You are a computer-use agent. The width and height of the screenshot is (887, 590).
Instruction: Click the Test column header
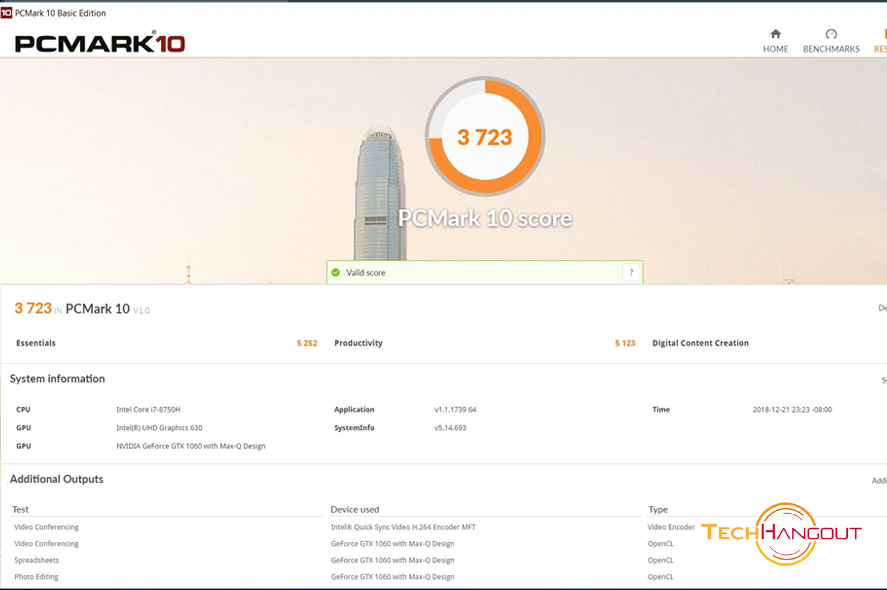coord(20,509)
